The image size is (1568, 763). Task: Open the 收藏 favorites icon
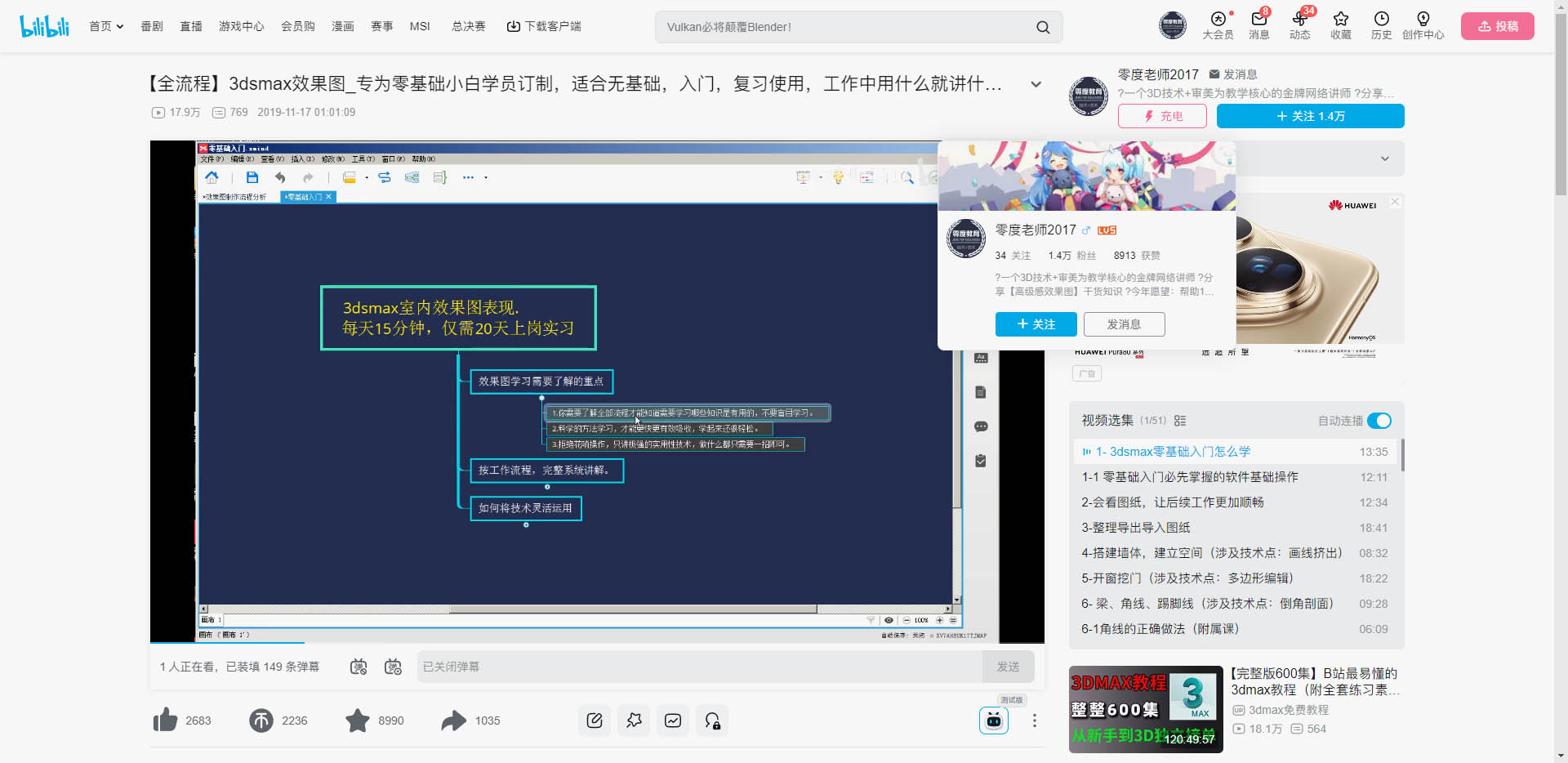tap(1340, 26)
